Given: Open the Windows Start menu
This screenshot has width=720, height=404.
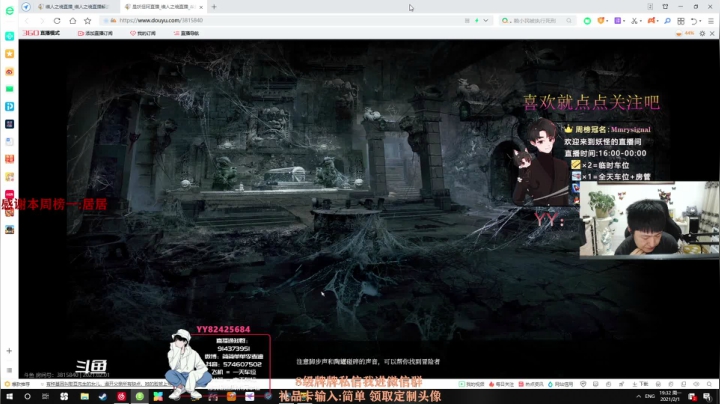Looking at the screenshot, I should (x=9, y=396).
